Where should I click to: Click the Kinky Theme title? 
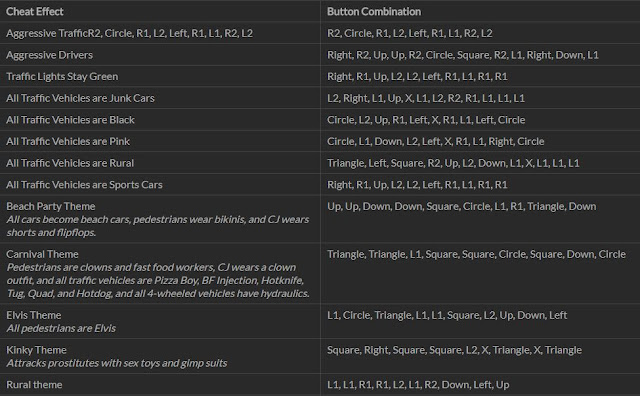(x=36, y=350)
